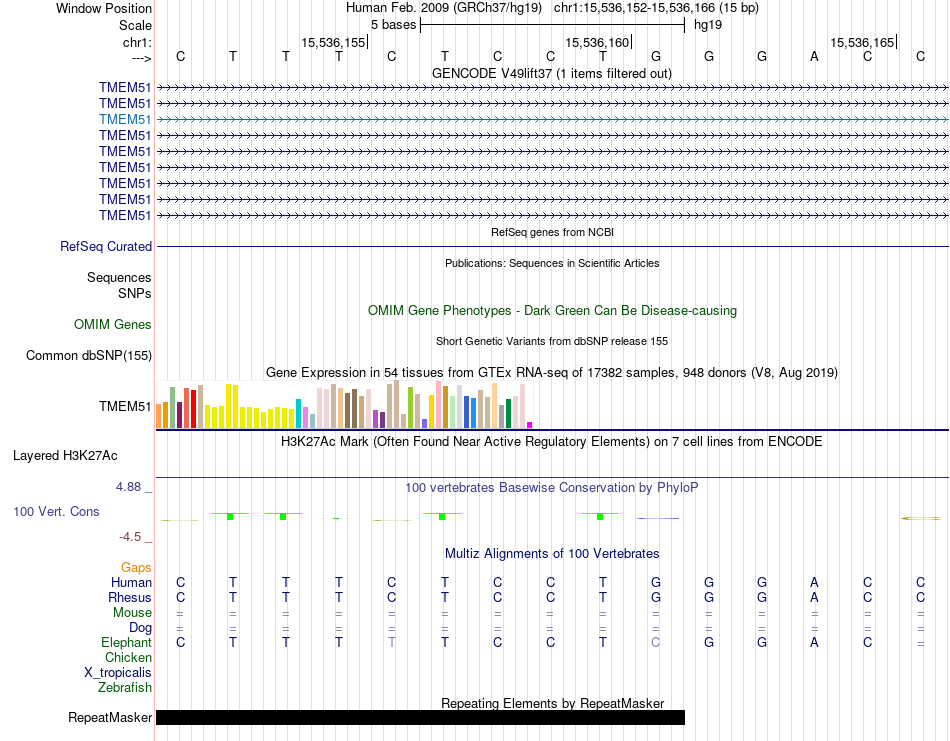The height and width of the screenshot is (741, 950).
Task: Click OMIM Gene Phenotypes green track title
Action: pyautogui.click(x=552, y=310)
